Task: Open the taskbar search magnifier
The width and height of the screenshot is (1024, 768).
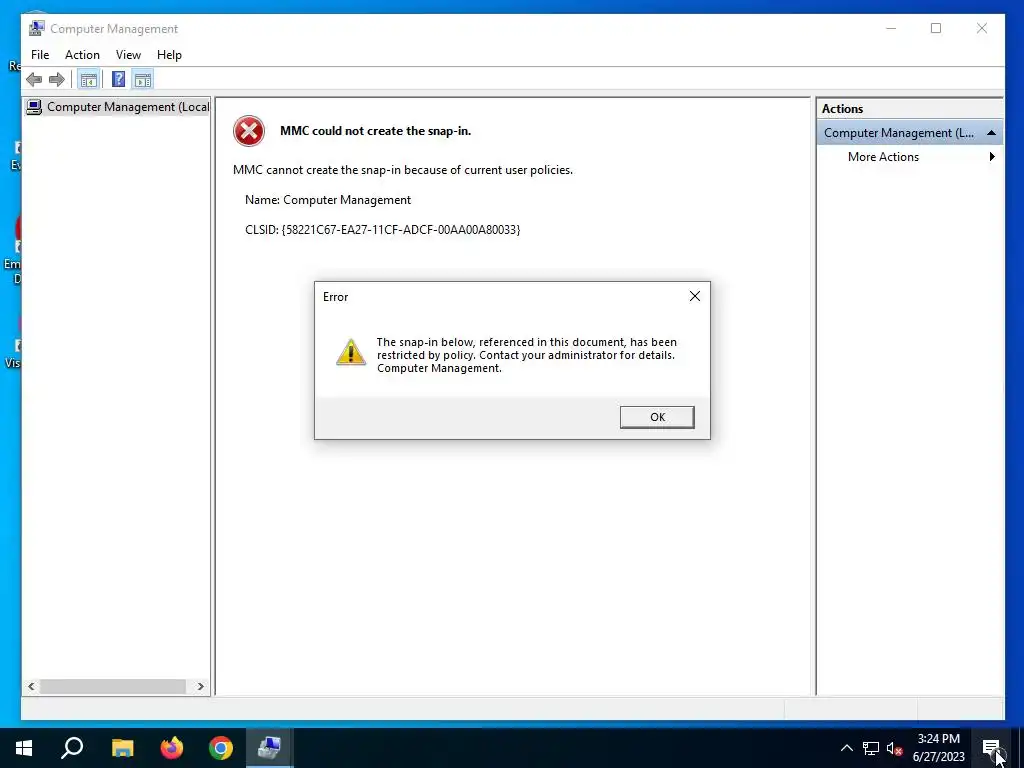Action: (72, 748)
